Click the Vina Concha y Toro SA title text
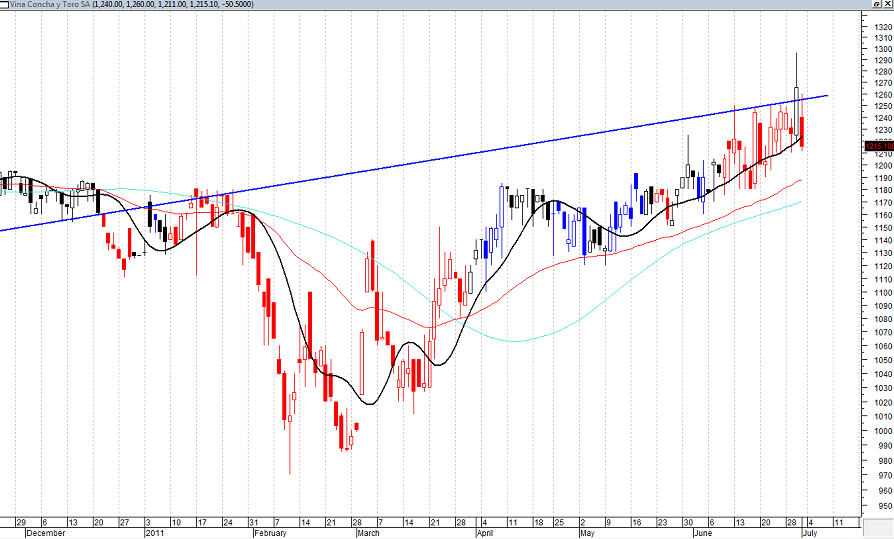The width and height of the screenshot is (894, 539). point(50,4)
